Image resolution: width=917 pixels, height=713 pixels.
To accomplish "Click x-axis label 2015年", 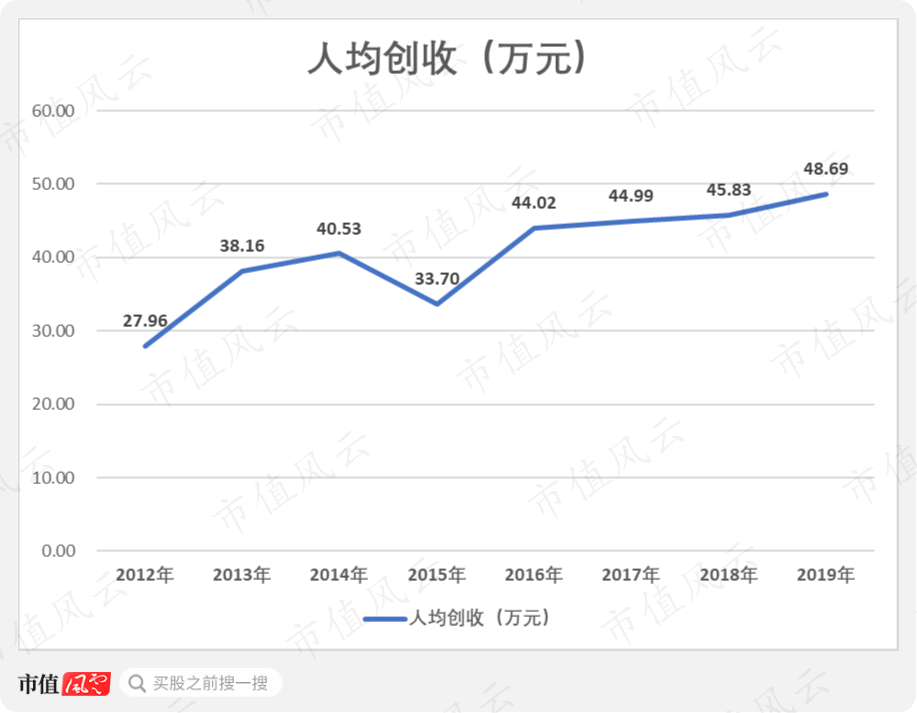I will coord(437,575).
